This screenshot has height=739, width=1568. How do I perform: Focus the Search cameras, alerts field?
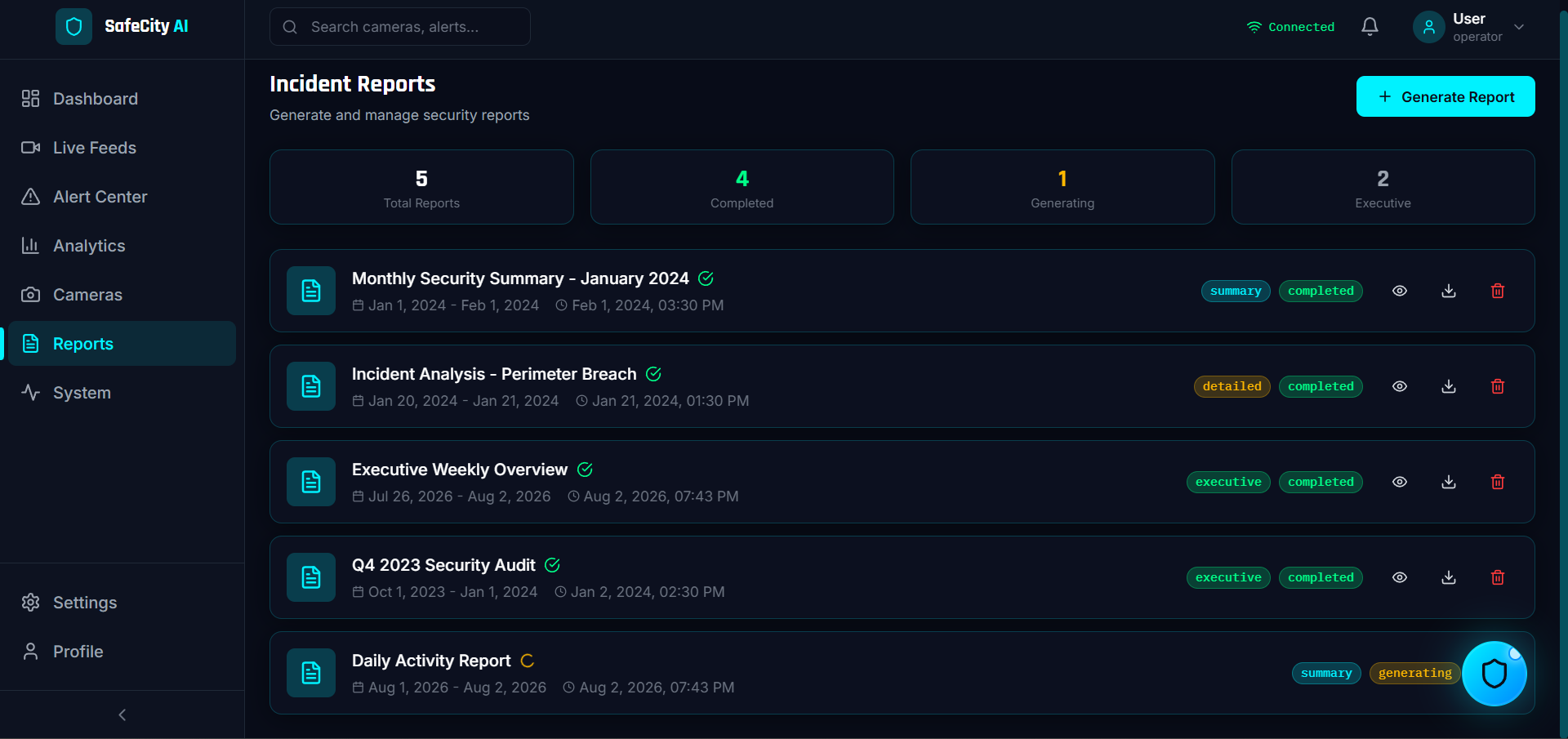click(x=400, y=27)
